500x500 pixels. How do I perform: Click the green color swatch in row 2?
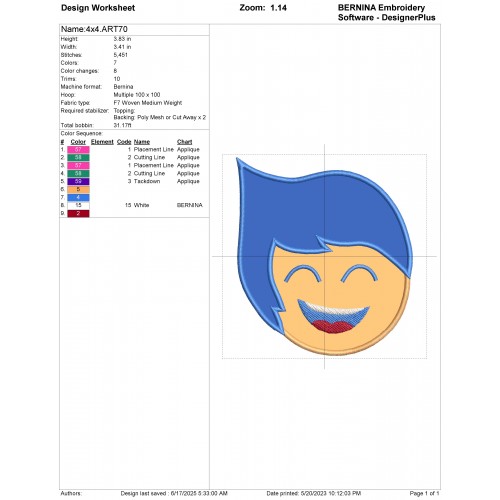coord(78,158)
